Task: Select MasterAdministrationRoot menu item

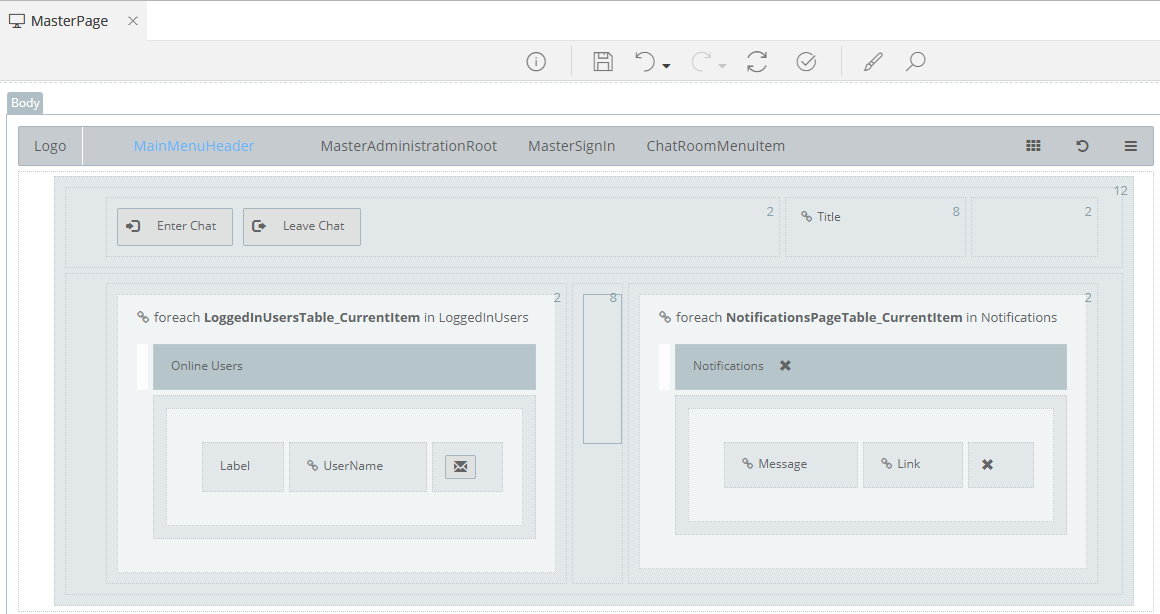Action: 408,146
